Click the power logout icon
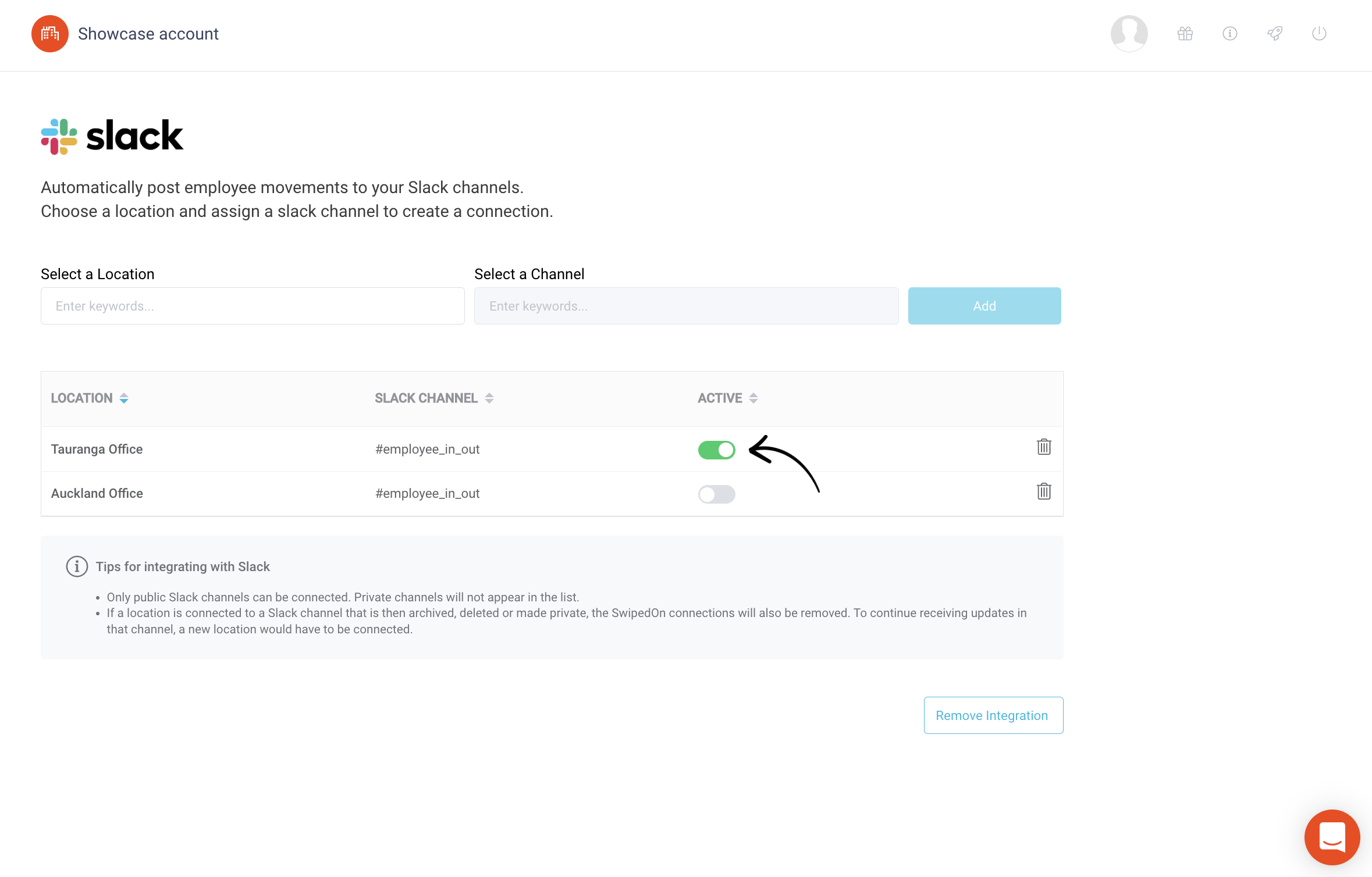The width and height of the screenshot is (1372, 877). pyautogui.click(x=1319, y=34)
